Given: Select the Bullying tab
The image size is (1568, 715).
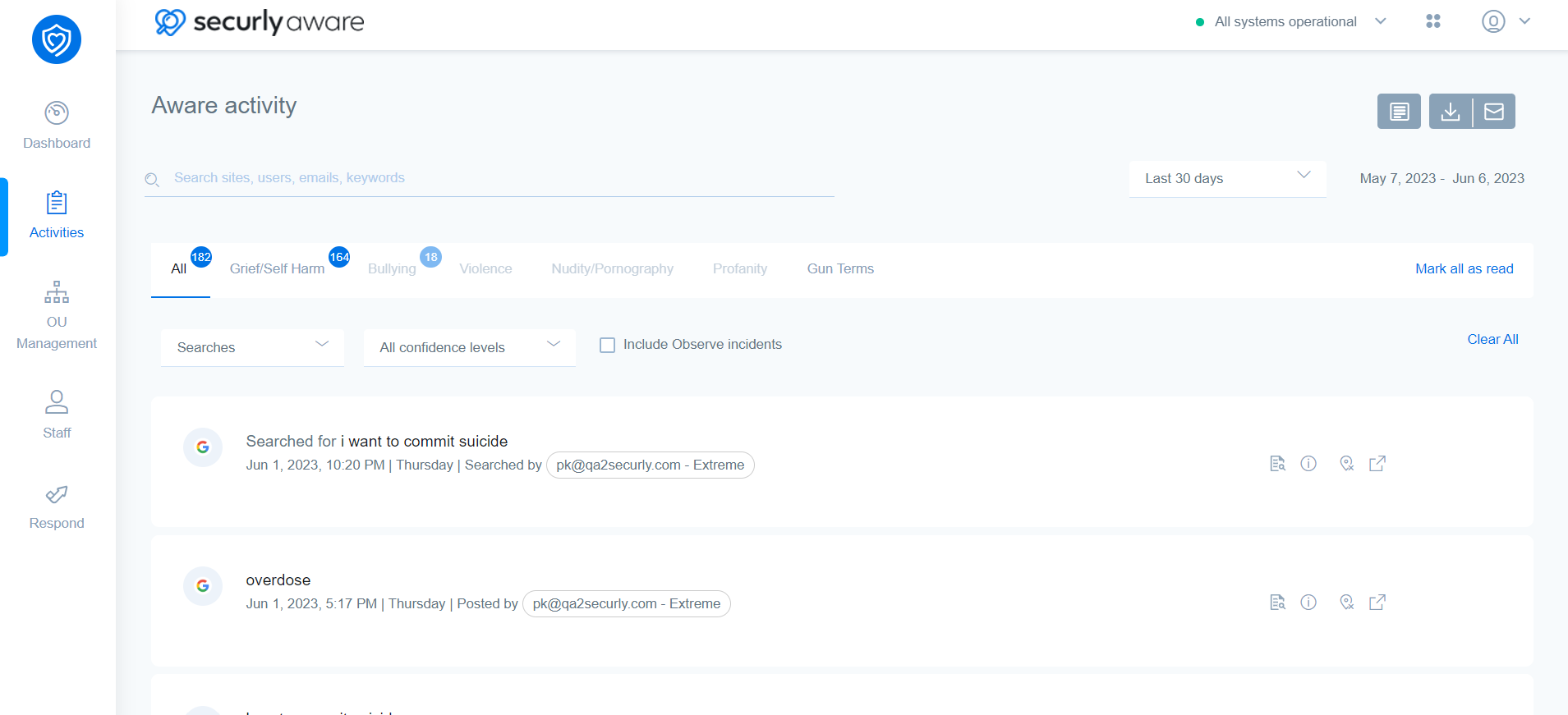Looking at the screenshot, I should (392, 269).
